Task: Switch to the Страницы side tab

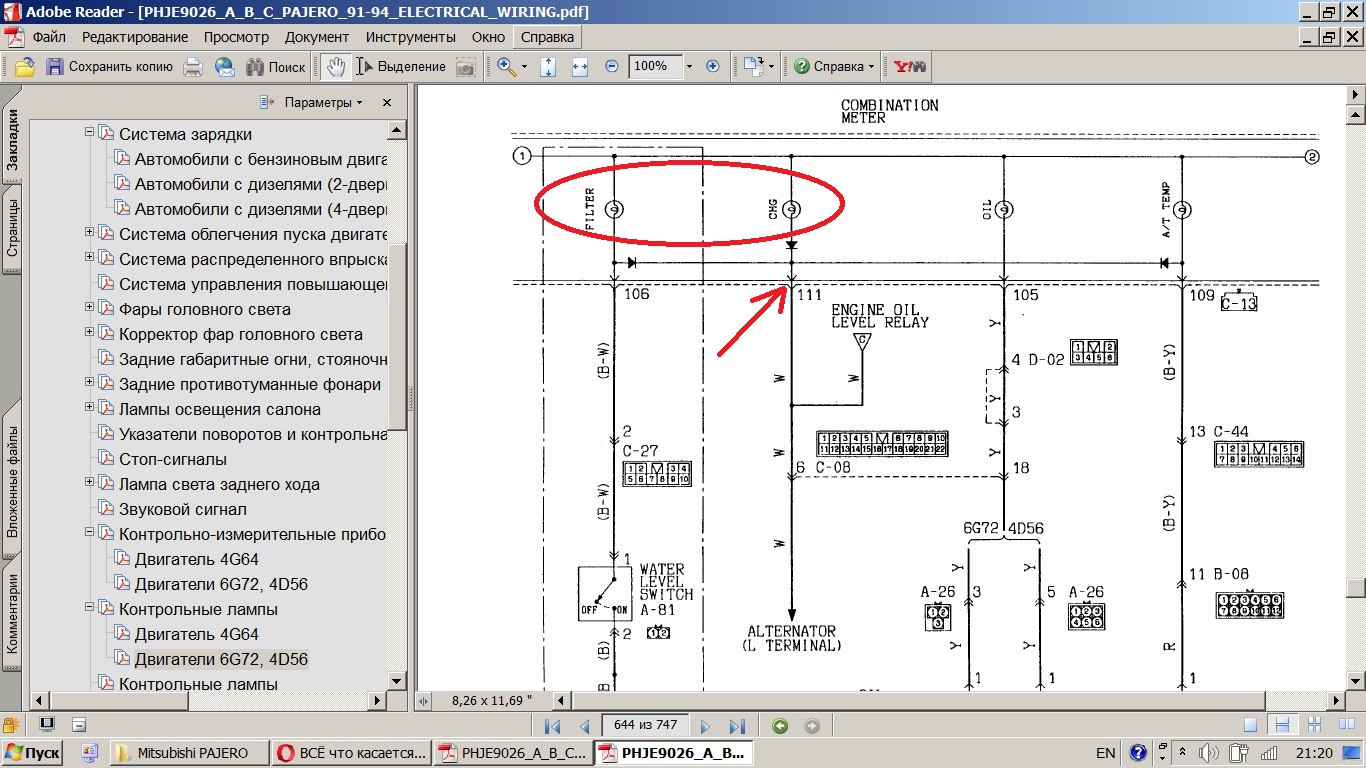Action: tap(13, 228)
